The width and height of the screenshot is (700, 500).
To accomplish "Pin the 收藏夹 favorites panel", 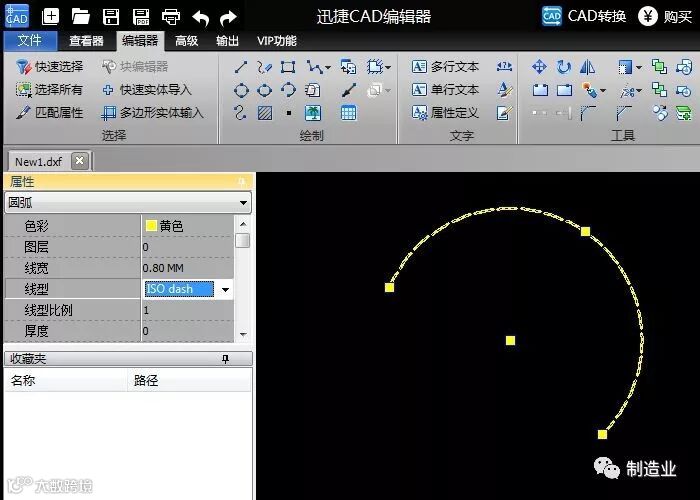I will pyautogui.click(x=225, y=359).
